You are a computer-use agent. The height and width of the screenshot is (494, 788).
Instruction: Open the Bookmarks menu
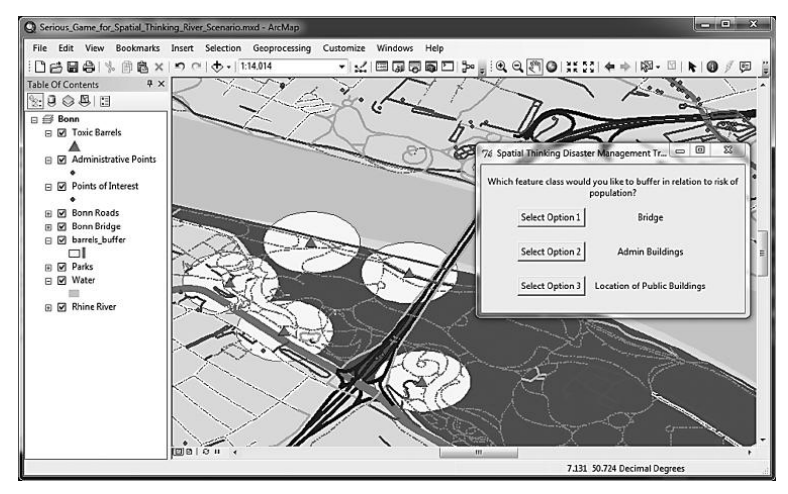point(138,48)
